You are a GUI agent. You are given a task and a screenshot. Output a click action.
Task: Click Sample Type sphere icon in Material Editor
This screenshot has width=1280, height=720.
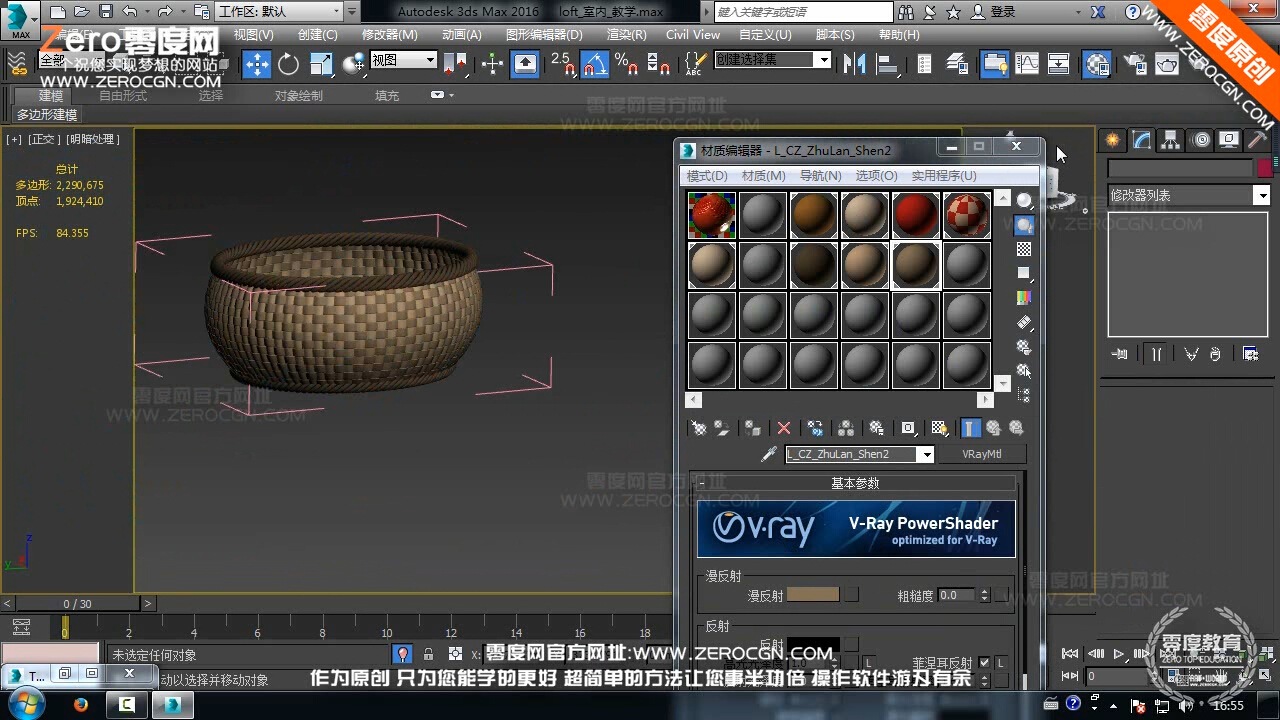(x=1024, y=200)
